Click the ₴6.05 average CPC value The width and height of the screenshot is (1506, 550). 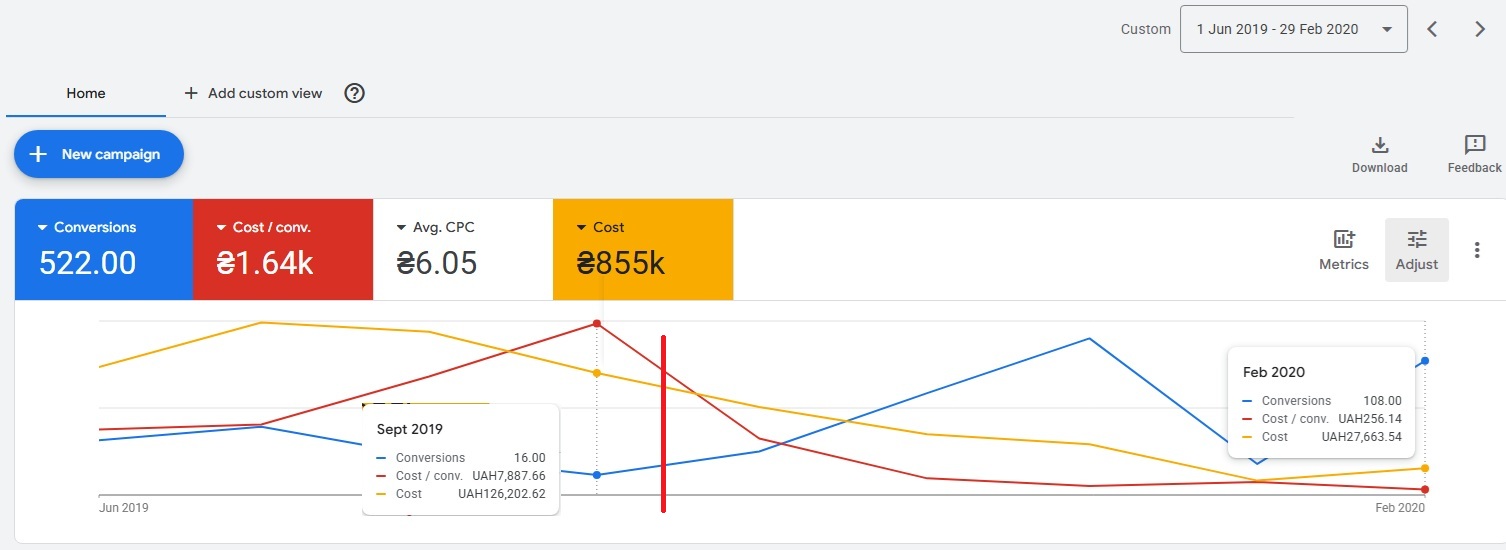tap(437, 263)
